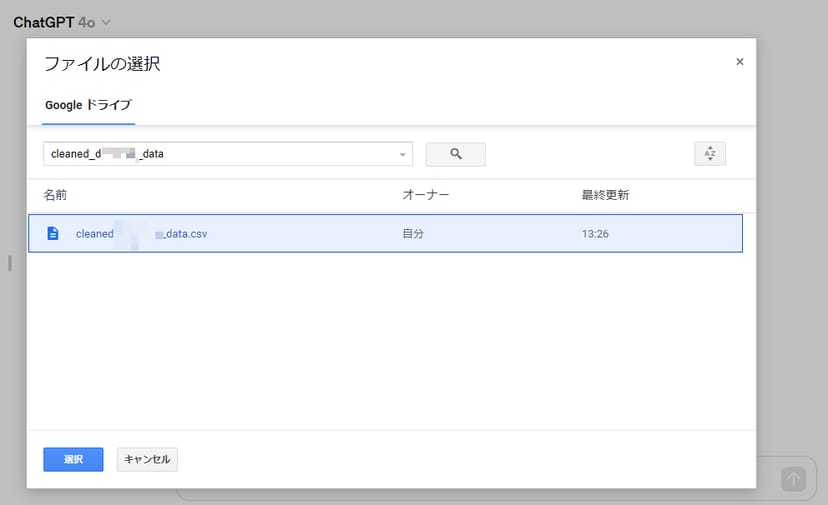Click the 13:26 timestamp in file row
This screenshot has width=828, height=505.
click(595, 234)
